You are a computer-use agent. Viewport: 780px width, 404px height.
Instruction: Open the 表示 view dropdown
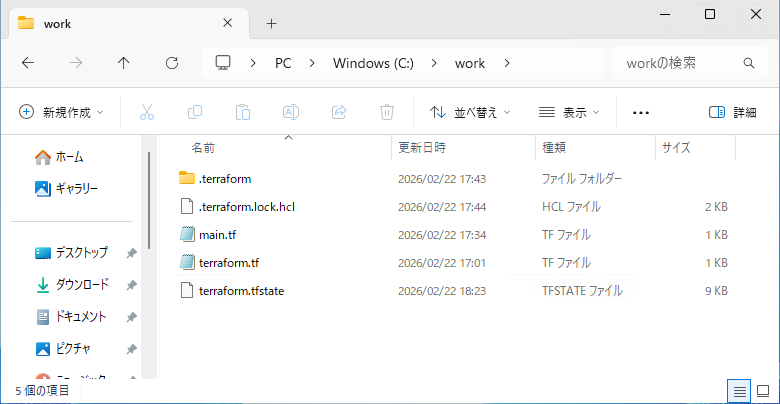[568, 112]
